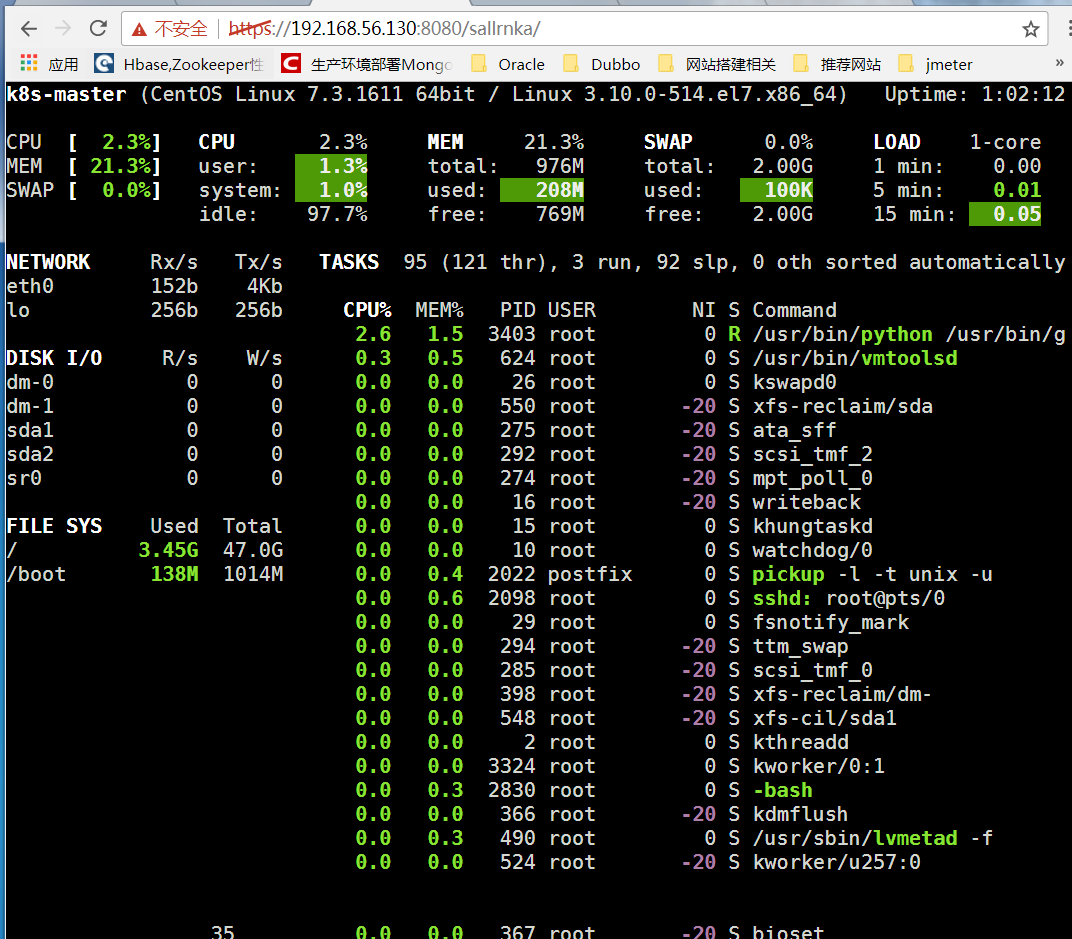Bookmark this page using the star icon
This screenshot has width=1072, height=939.
[1030, 29]
